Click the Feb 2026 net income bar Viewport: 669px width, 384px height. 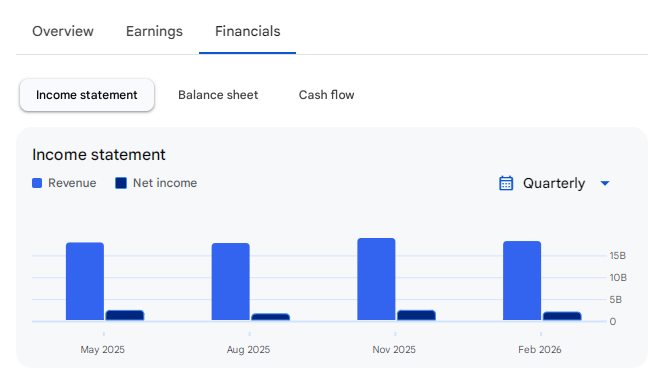(x=562, y=316)
